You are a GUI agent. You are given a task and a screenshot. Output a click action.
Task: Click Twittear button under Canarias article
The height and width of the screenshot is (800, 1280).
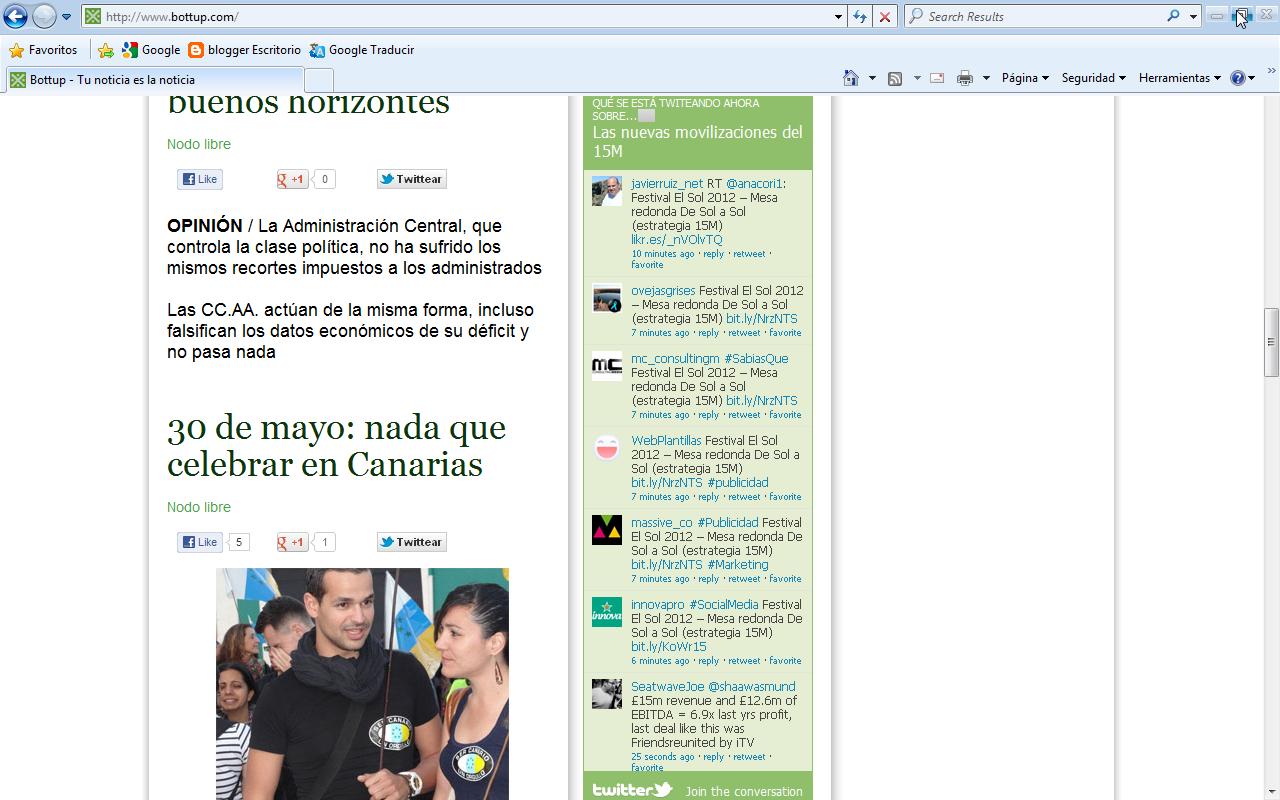pos(411,542)
